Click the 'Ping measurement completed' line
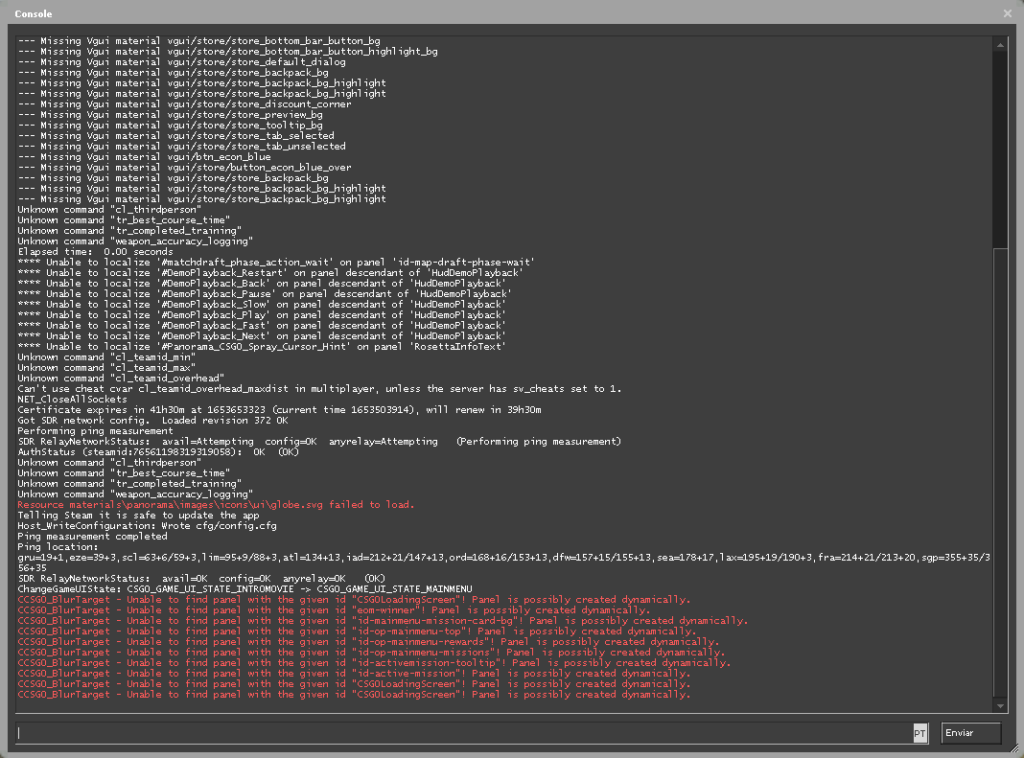1024x758 pixels. click(x=89, y=536)
